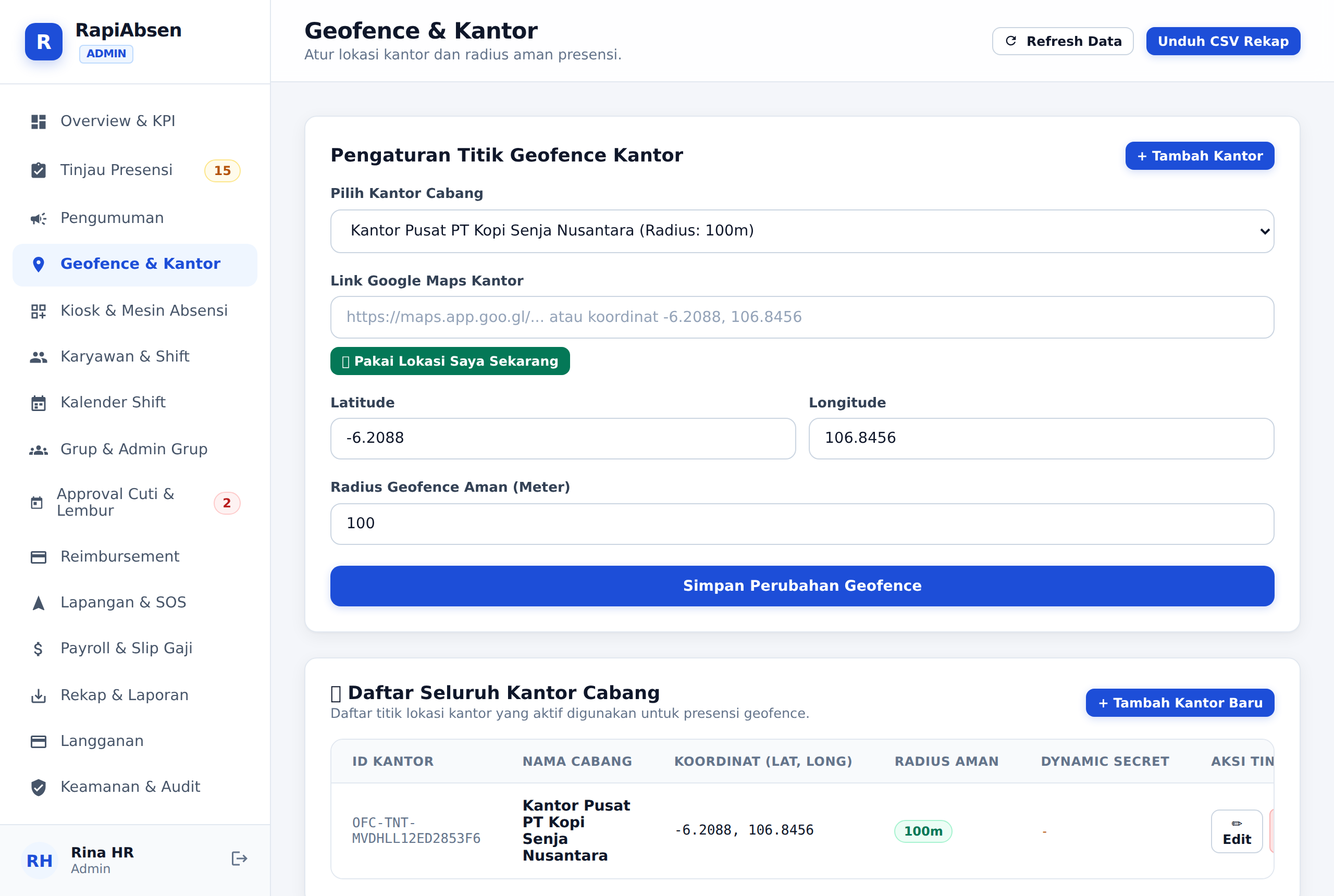Screen dimensions: 1334x896
Task: Click office ID OFC-TNT-MVDHLL12ED2853F6
Action: pos(416,830)
